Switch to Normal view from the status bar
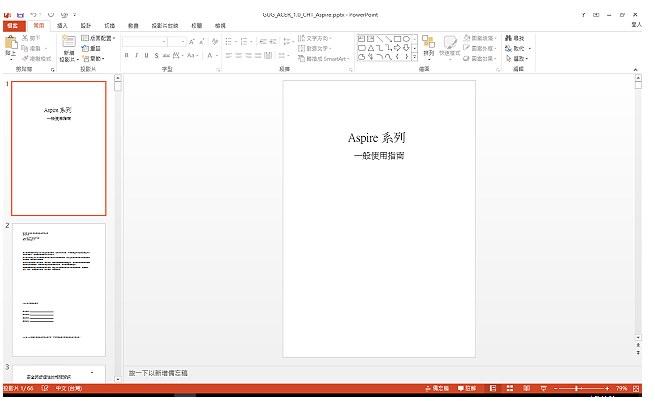 (x=493, y=388)
